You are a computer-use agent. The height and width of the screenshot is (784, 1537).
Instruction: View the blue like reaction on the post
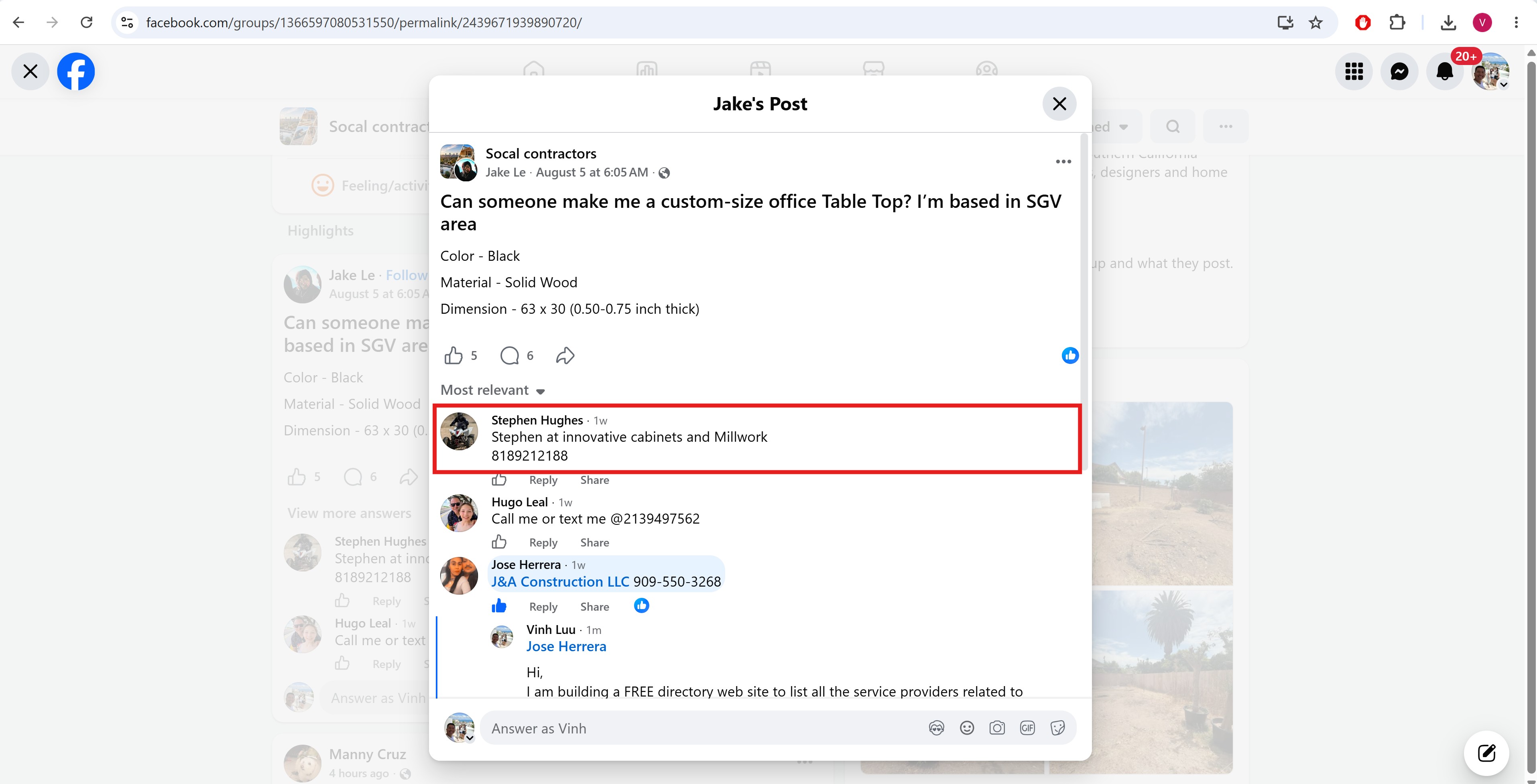pyautogui.click(x=1070, y=355)
